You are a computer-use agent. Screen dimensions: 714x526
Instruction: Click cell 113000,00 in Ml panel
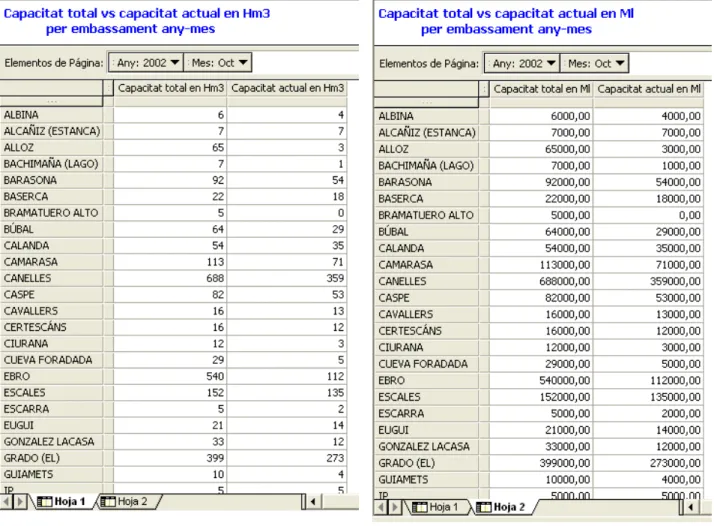(541, 265)
